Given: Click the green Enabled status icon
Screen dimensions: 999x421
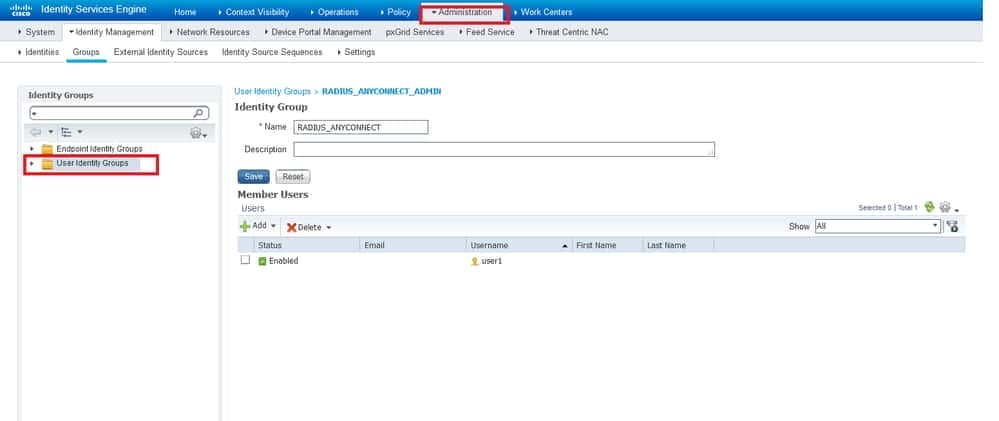Looking at the screenshot, I should tap(262, 261).
